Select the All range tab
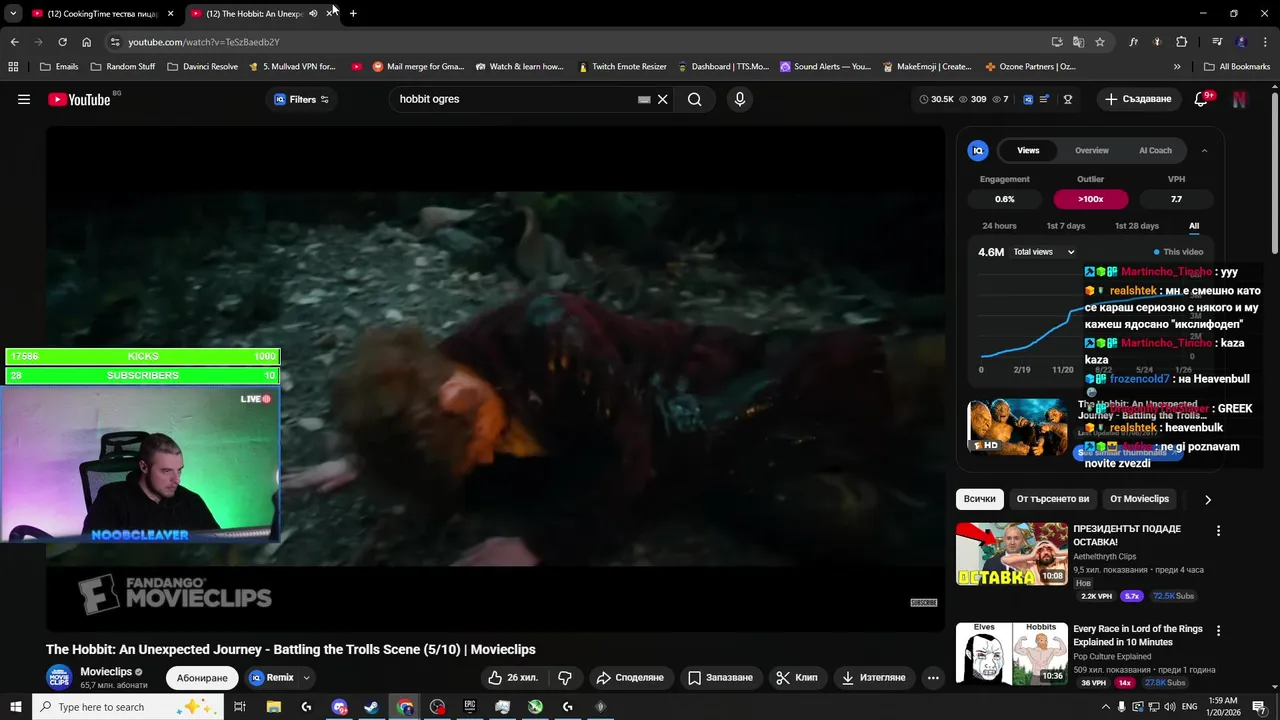 pos(1194,226)
